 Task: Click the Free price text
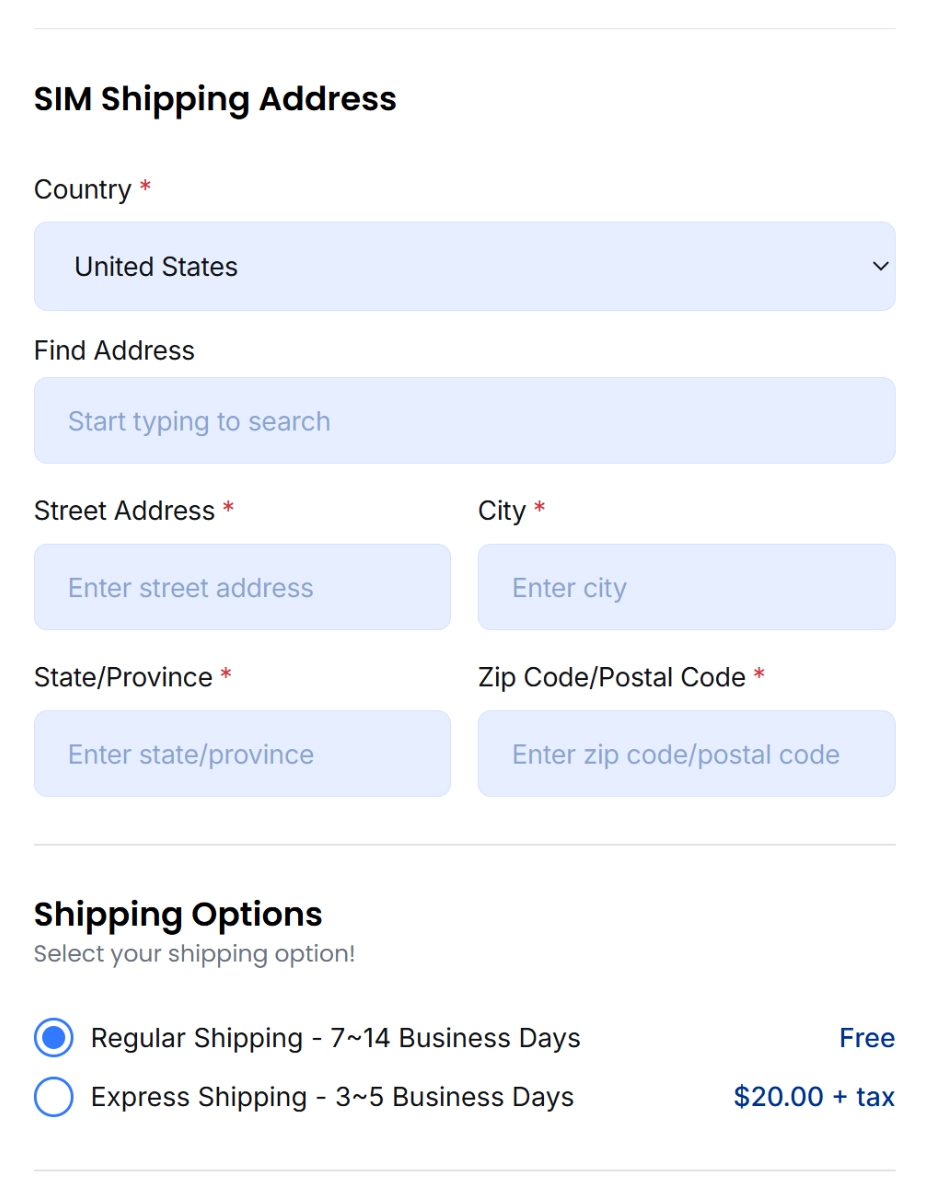click(x=867, y=1038)
